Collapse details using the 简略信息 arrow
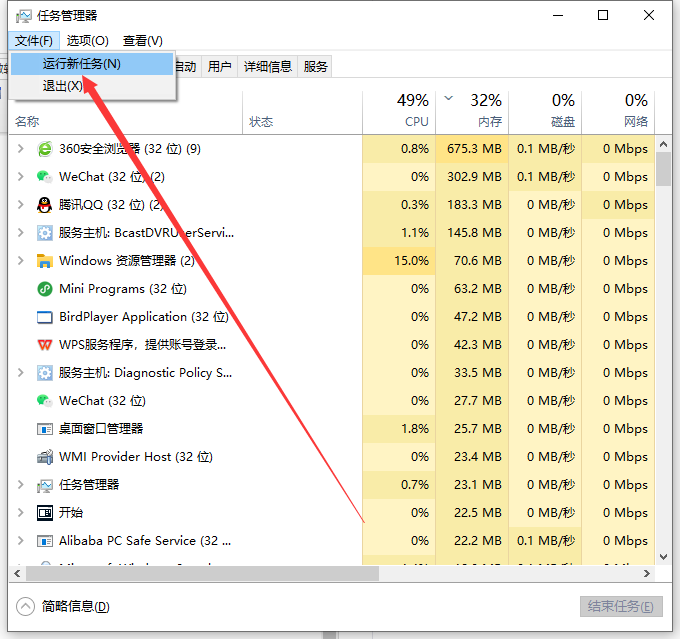 (26, 606)
